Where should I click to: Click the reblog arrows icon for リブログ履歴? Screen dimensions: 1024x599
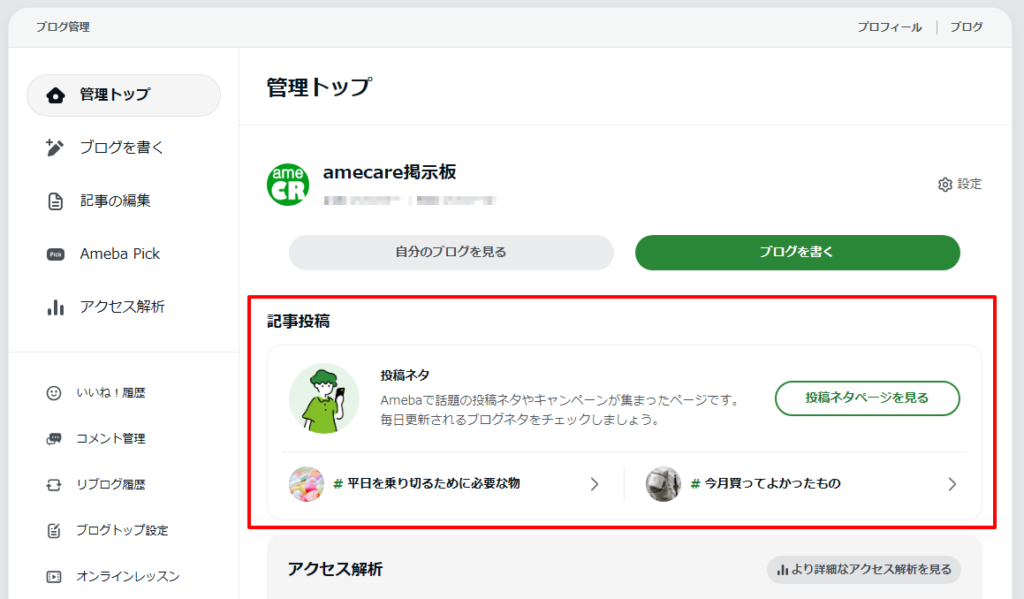(x=54, y=485)
